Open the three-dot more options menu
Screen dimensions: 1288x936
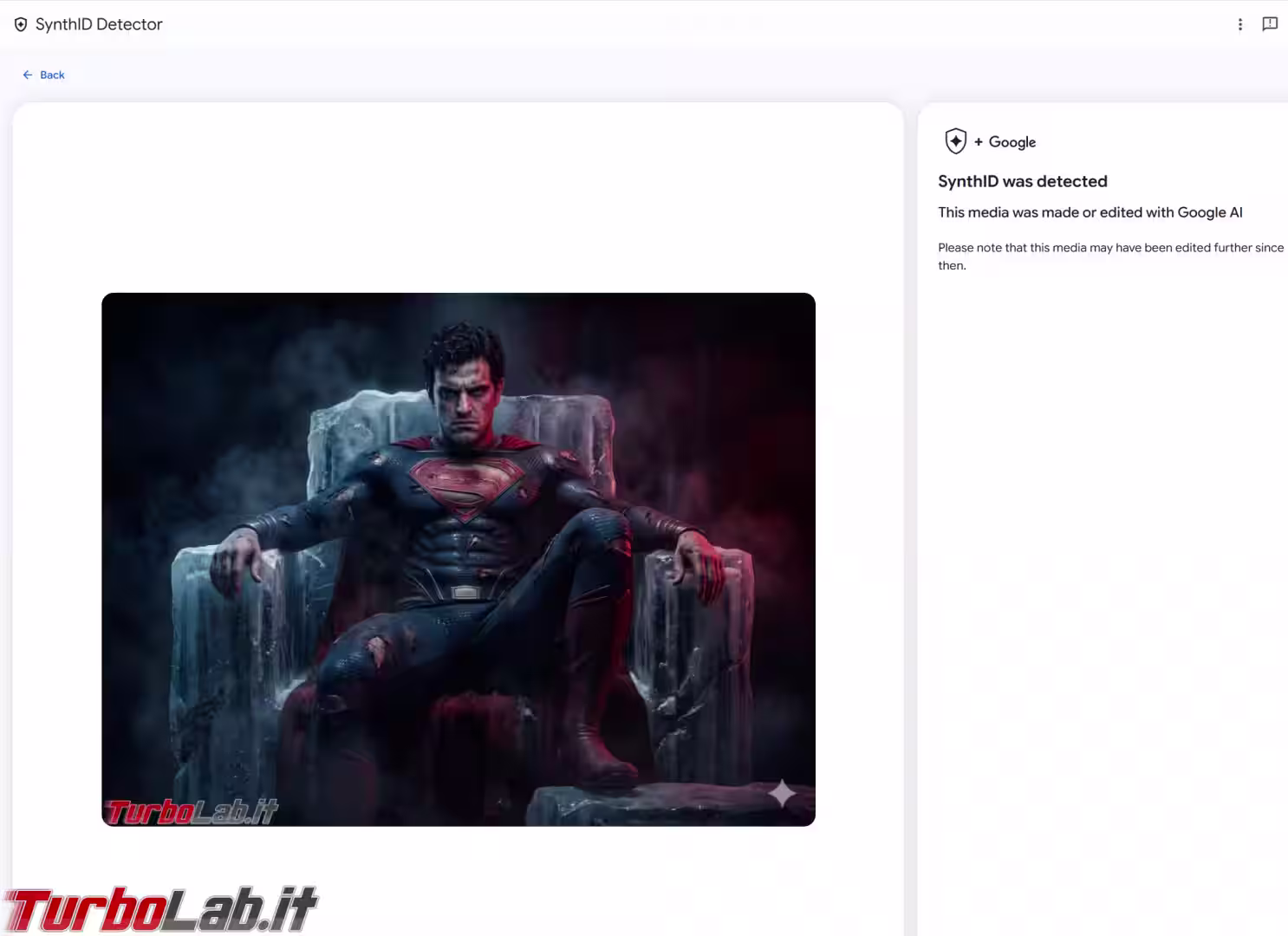tap(1240, 24)
